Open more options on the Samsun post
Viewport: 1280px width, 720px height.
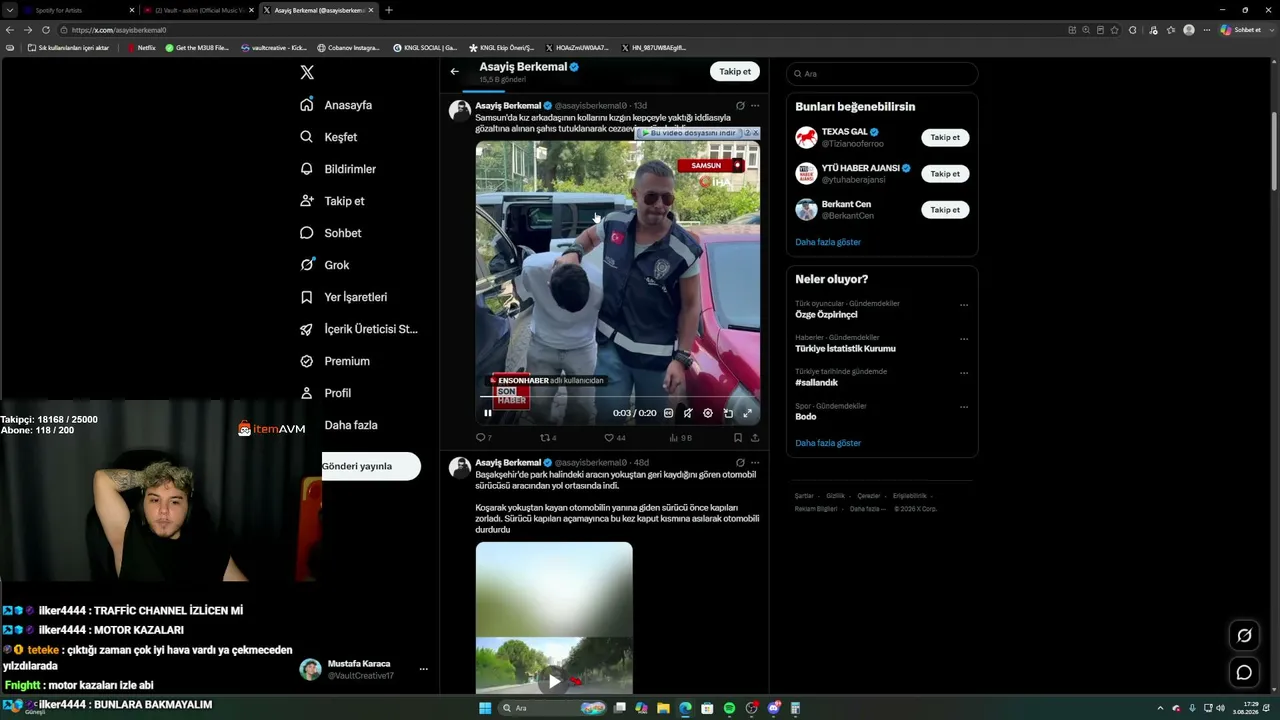(755, 105)
